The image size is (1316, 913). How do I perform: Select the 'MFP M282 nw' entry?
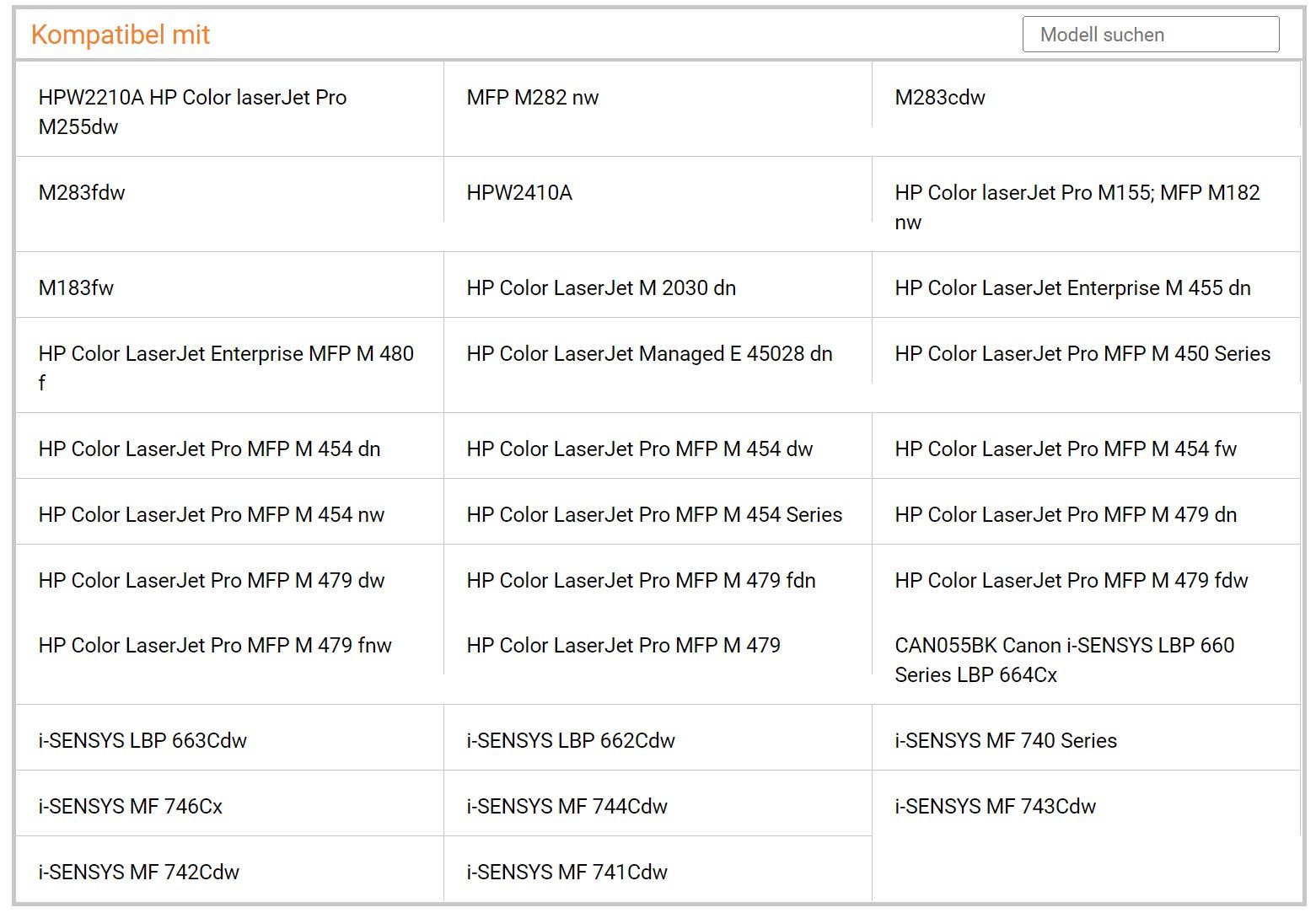click(x=532, y=98)
